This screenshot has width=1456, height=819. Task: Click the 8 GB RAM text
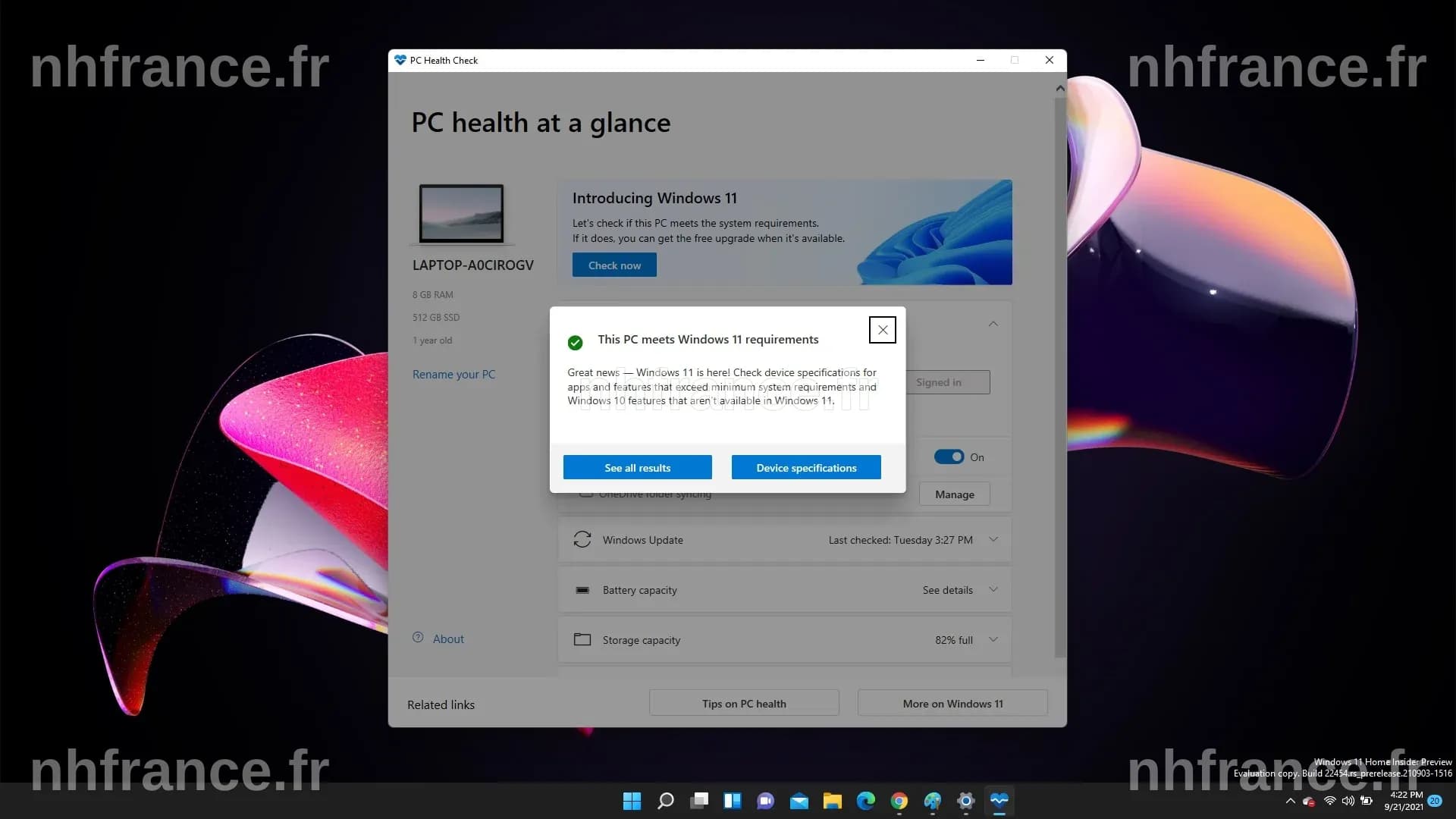(432, 295)
